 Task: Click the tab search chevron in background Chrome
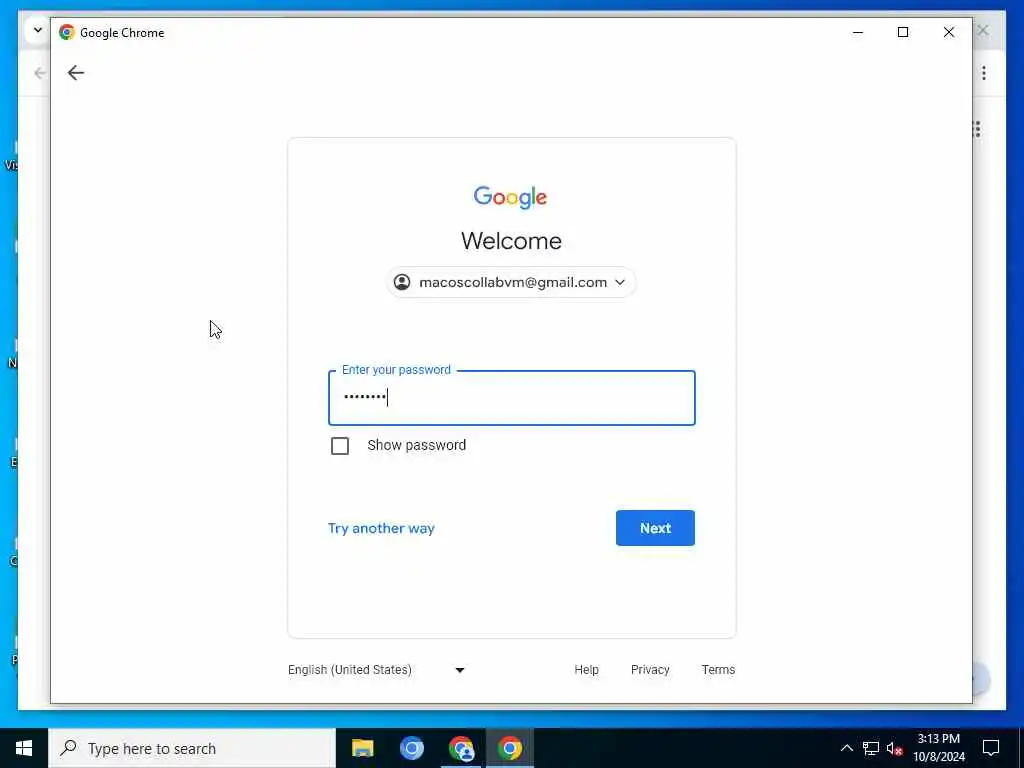[x=37, y=30]
